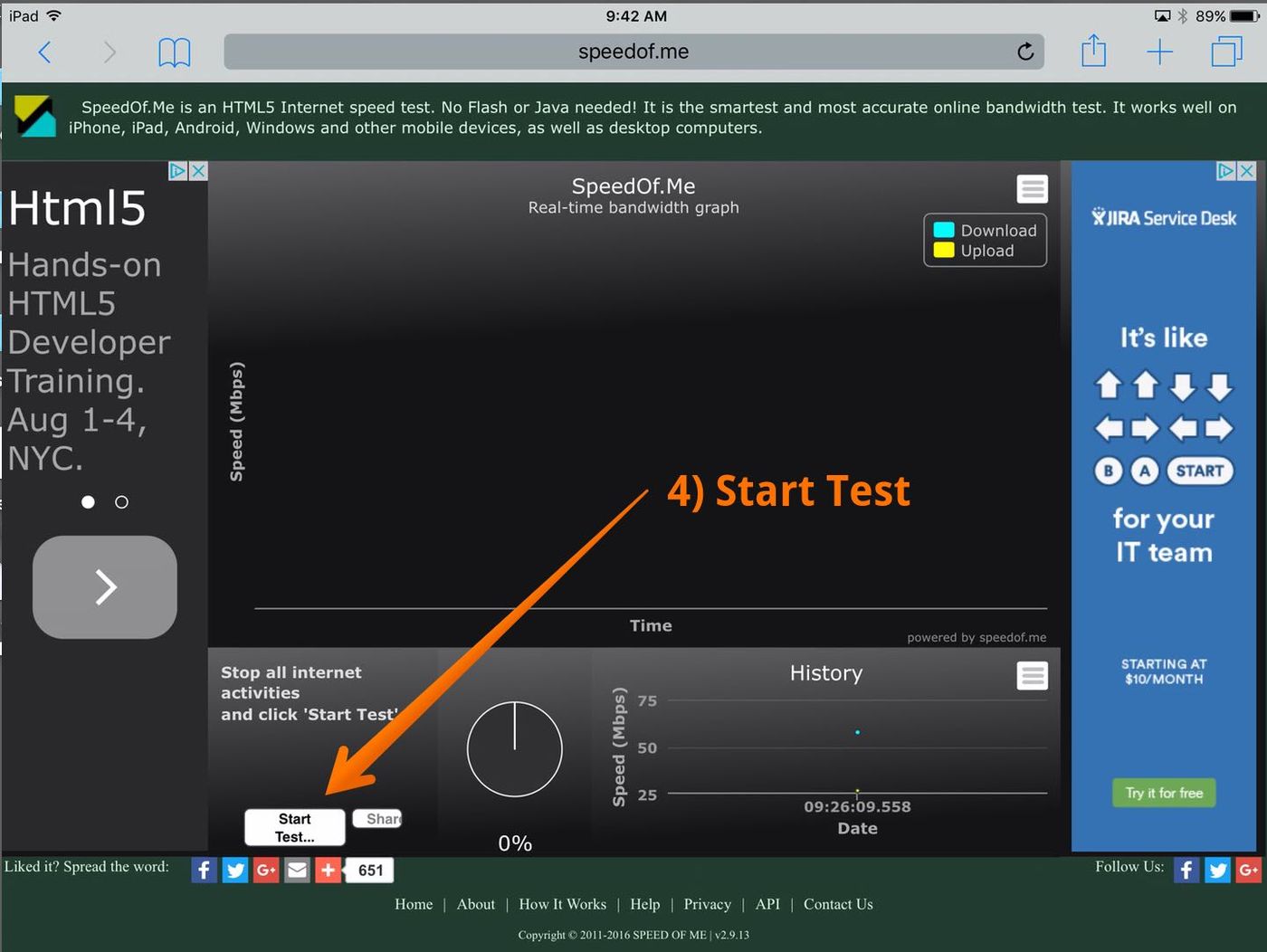This screenshot has width=1267, height=952.
Task: Open the Safari share sheet icon
Action: pyautogui.click(x=1093, y=51)
